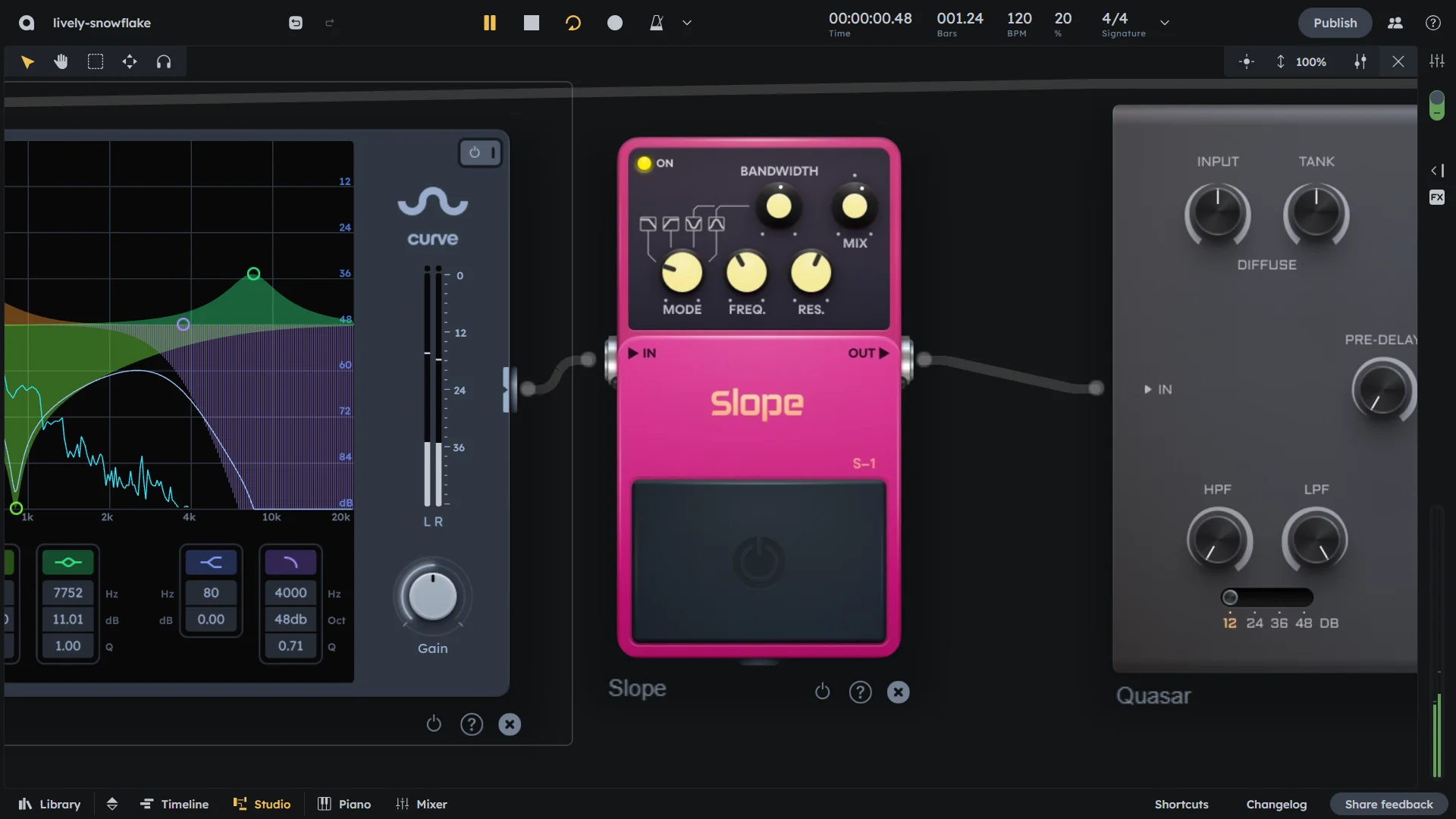Image resolution: width=1456 pixels, height=819 pixels.
Task: Select the marquee selection tool
Action: (96, 62)
